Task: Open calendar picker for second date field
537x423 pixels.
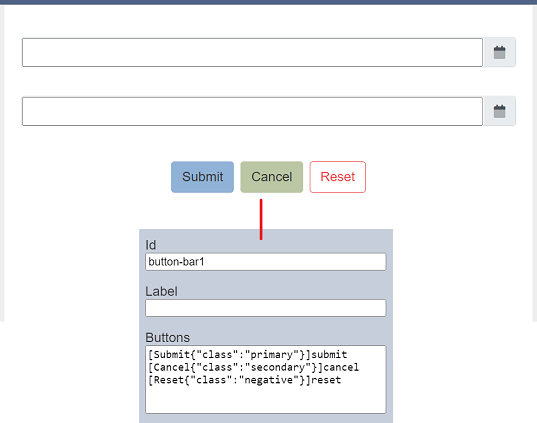Action: coord(499,111)
